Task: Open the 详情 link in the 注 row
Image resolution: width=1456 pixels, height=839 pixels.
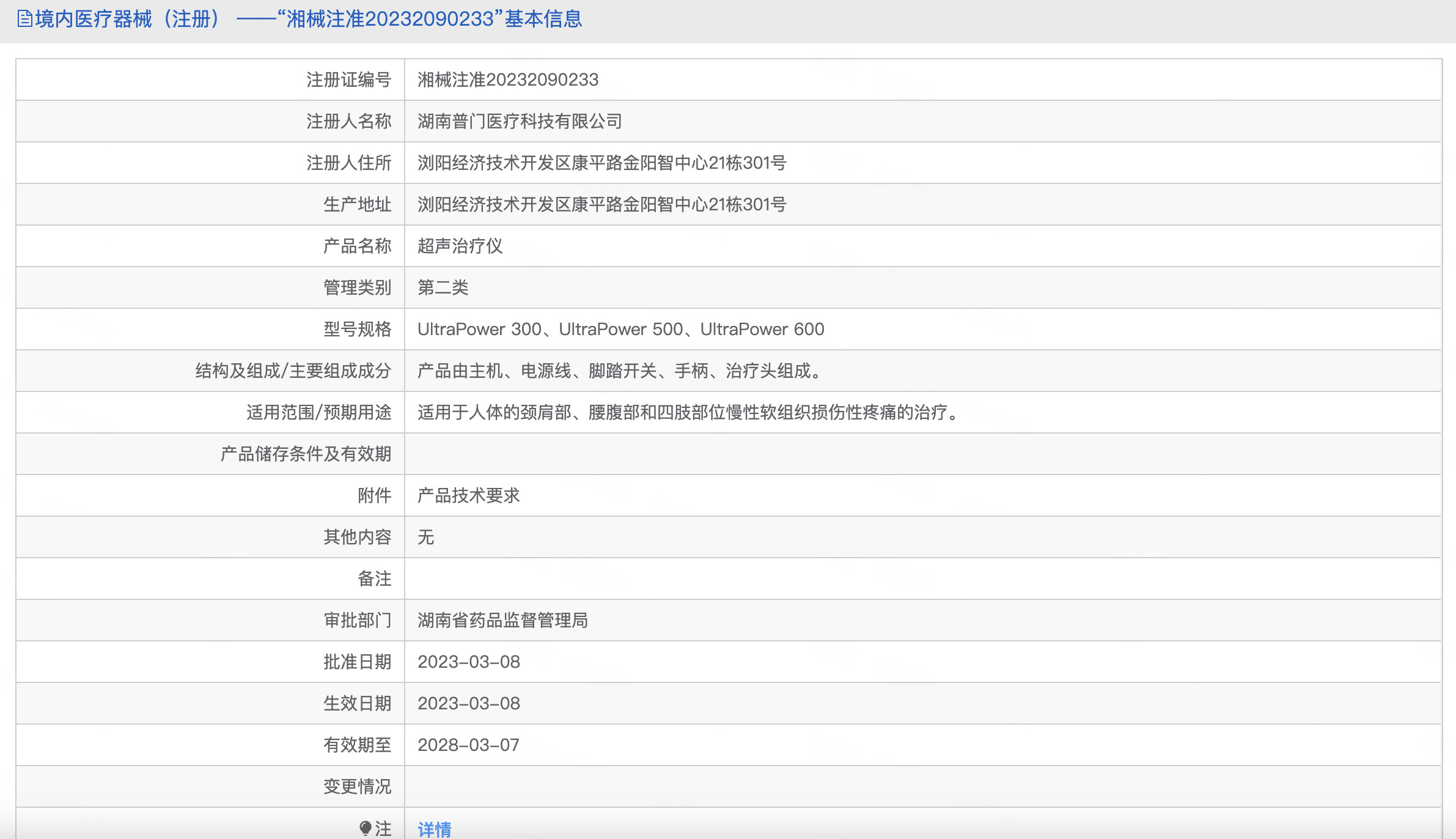Action: pyautogui.click(x=435, y=829)
